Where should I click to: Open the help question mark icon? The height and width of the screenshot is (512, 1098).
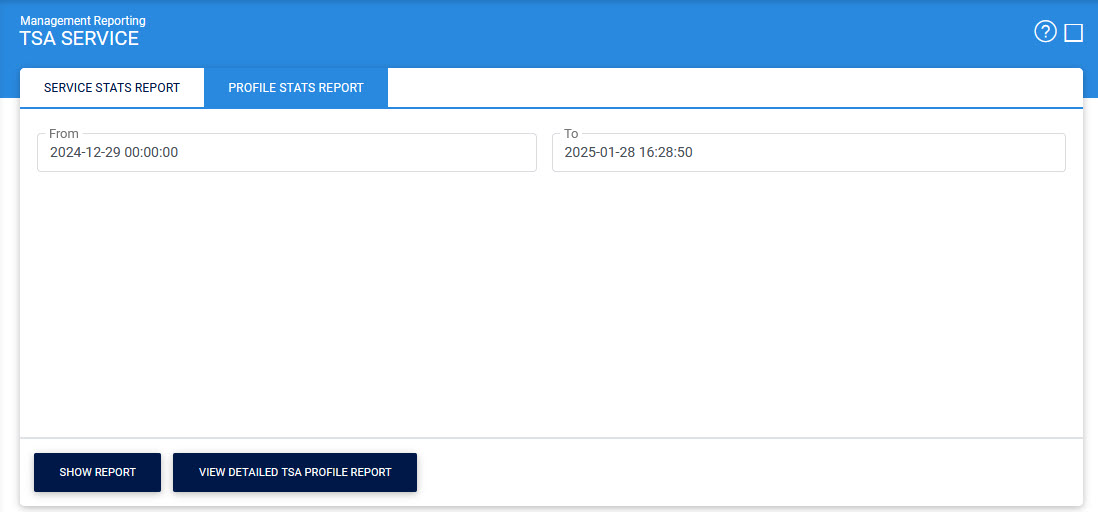(1045, 32)
